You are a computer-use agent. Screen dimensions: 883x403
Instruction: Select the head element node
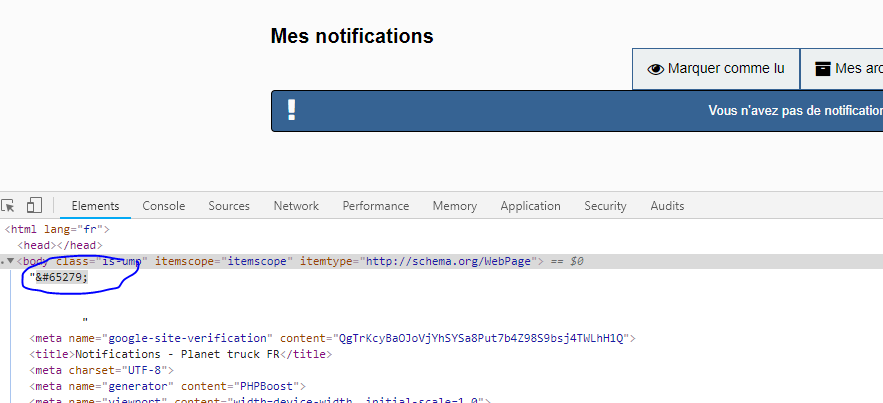coord(61,245)
